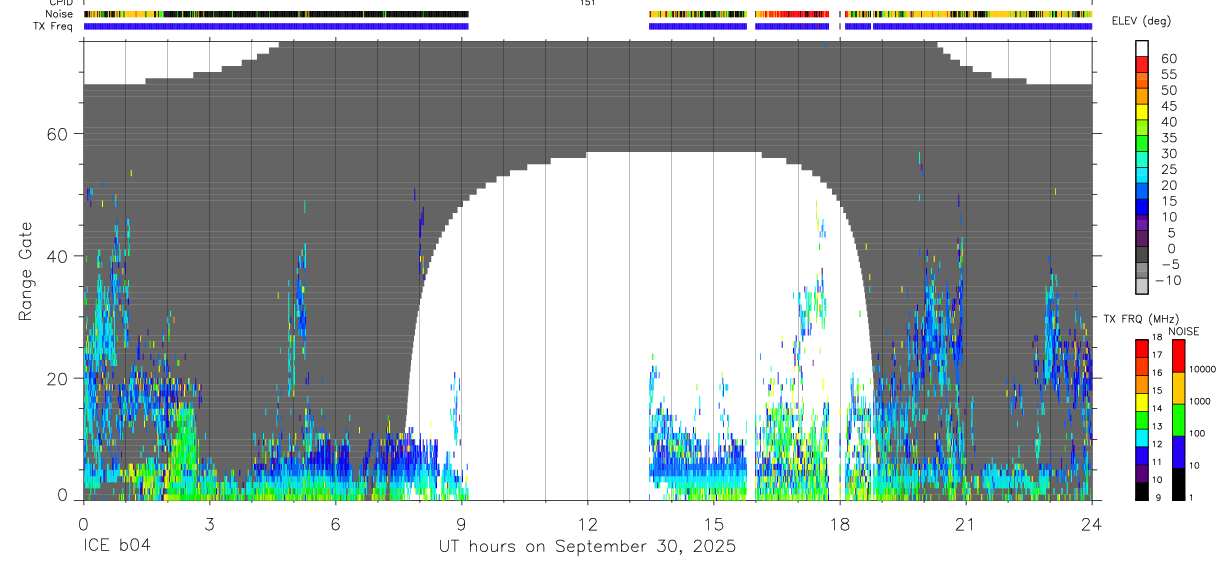
Task: Click the '11' value on TX FRQ scale
Action: [x=1157, y=462]
